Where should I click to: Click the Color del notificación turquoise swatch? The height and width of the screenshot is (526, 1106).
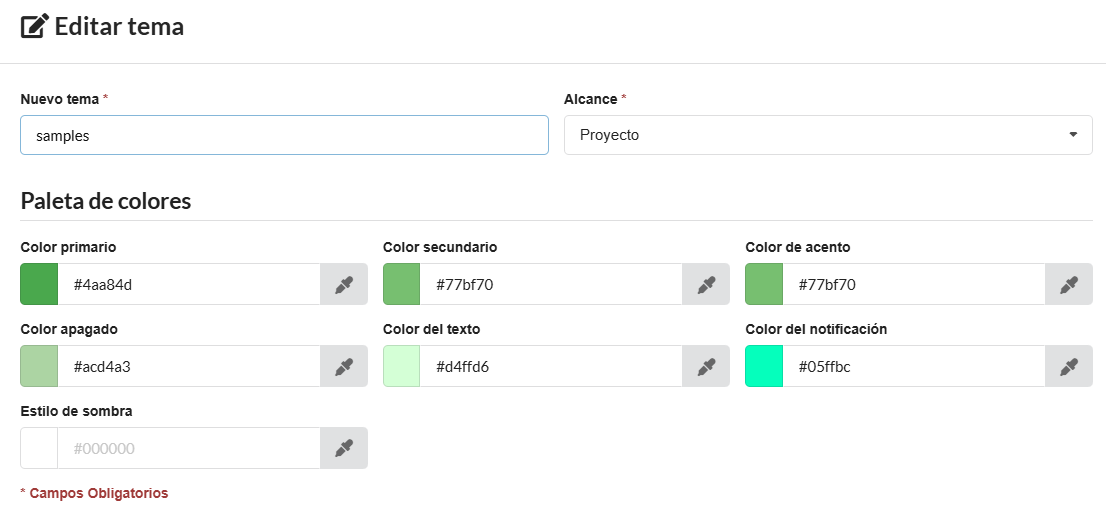[764, 367]
